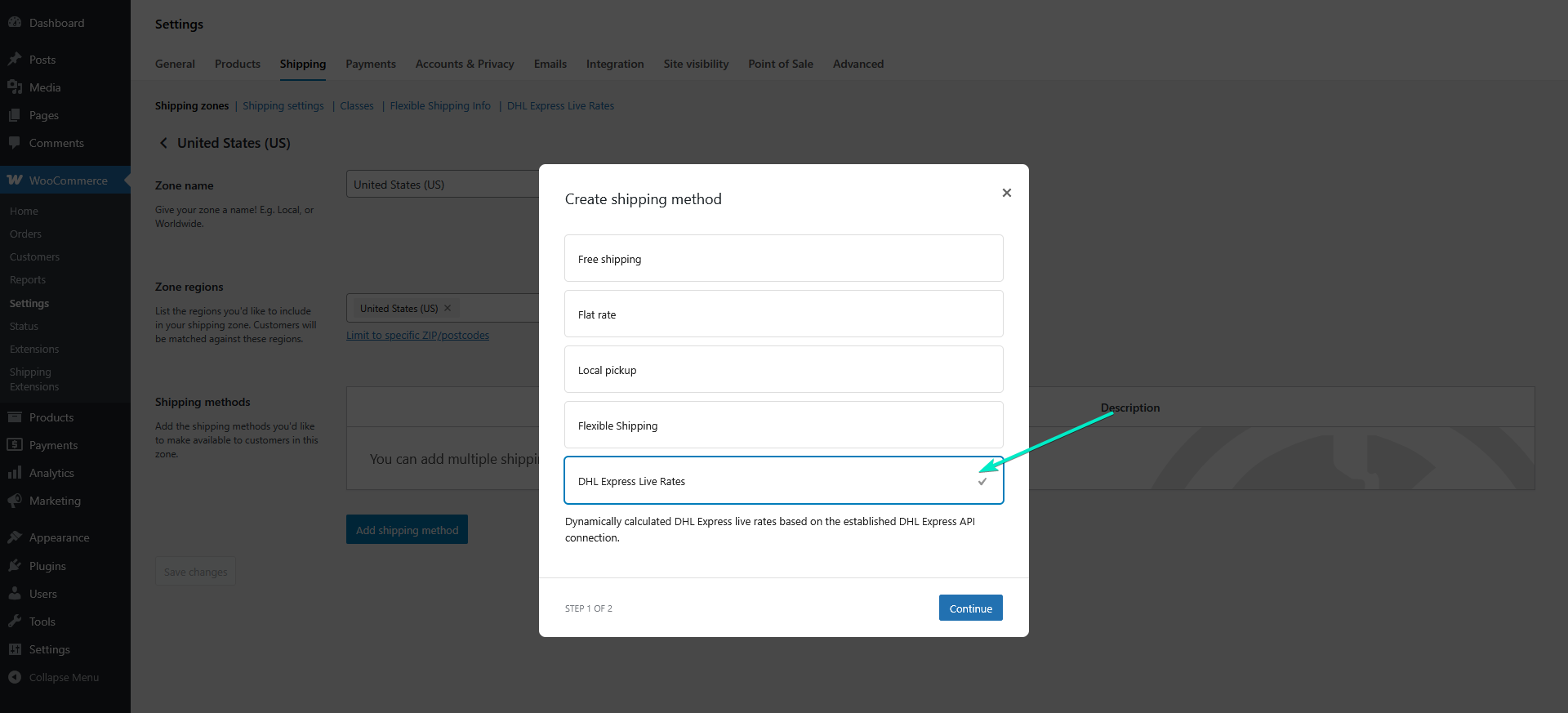Close the Create shipping method dialog

tap(1007, 193)
